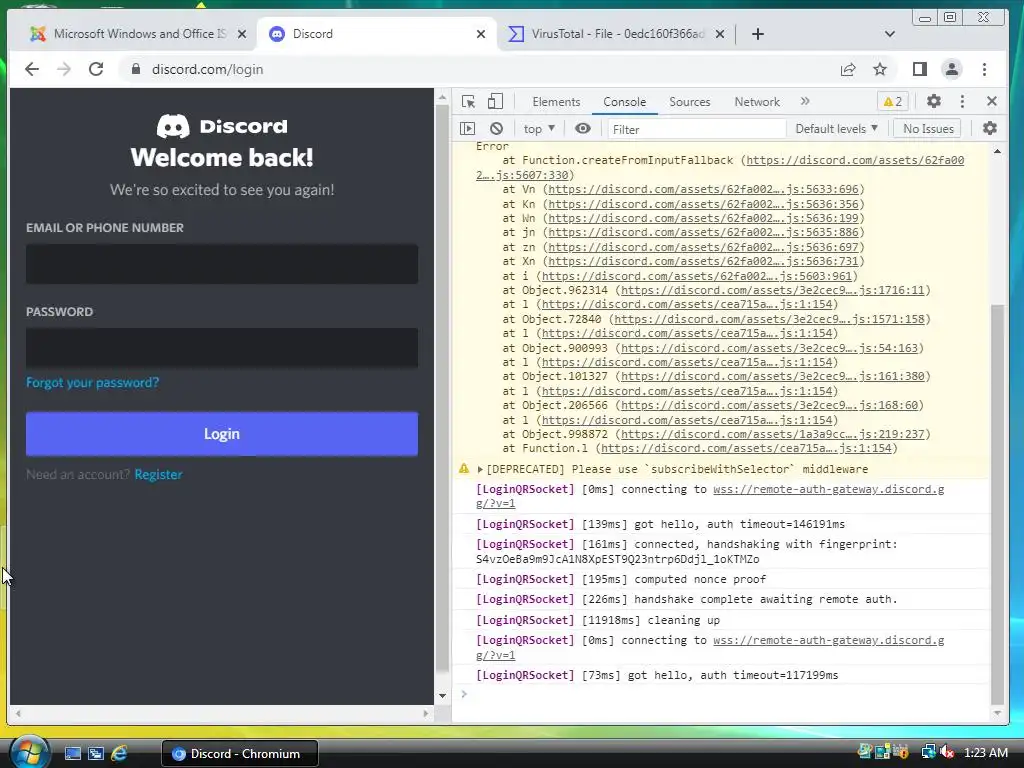Open the Object.962314 source link
Image resolution: width=1024 pixels, height=768 pixels.
pos(773,290)
